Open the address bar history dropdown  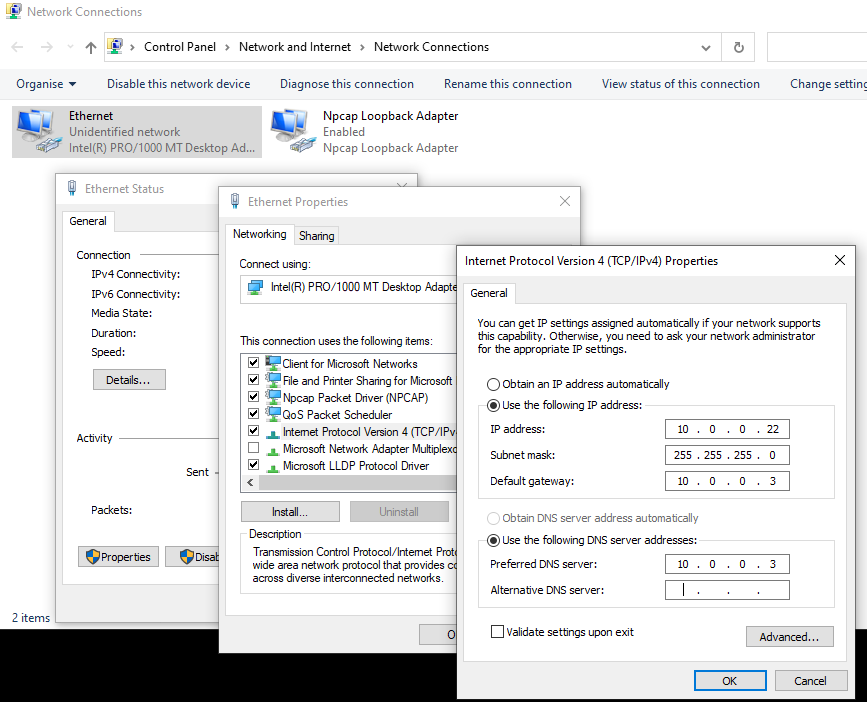[x=705, y=46]
